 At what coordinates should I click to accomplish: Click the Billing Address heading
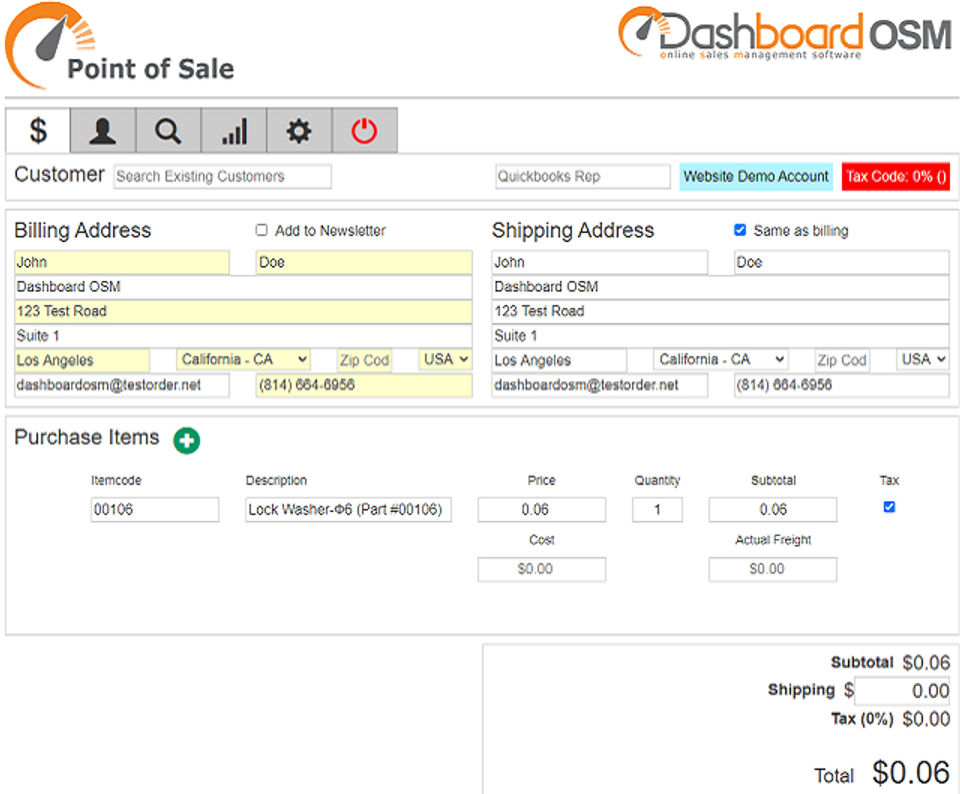(x=83, y=230)
